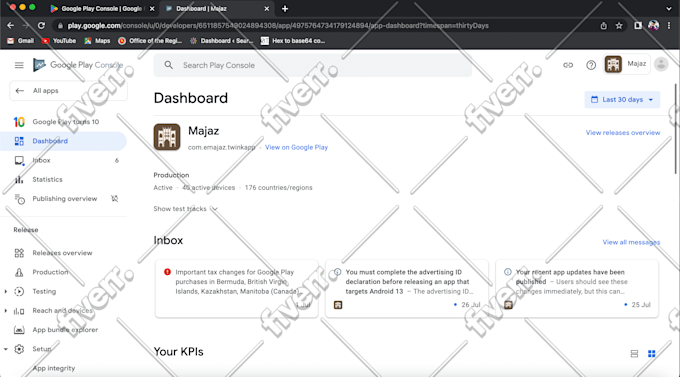
Task: Collapse the Setup section arrow
Action: pos(6,349)
